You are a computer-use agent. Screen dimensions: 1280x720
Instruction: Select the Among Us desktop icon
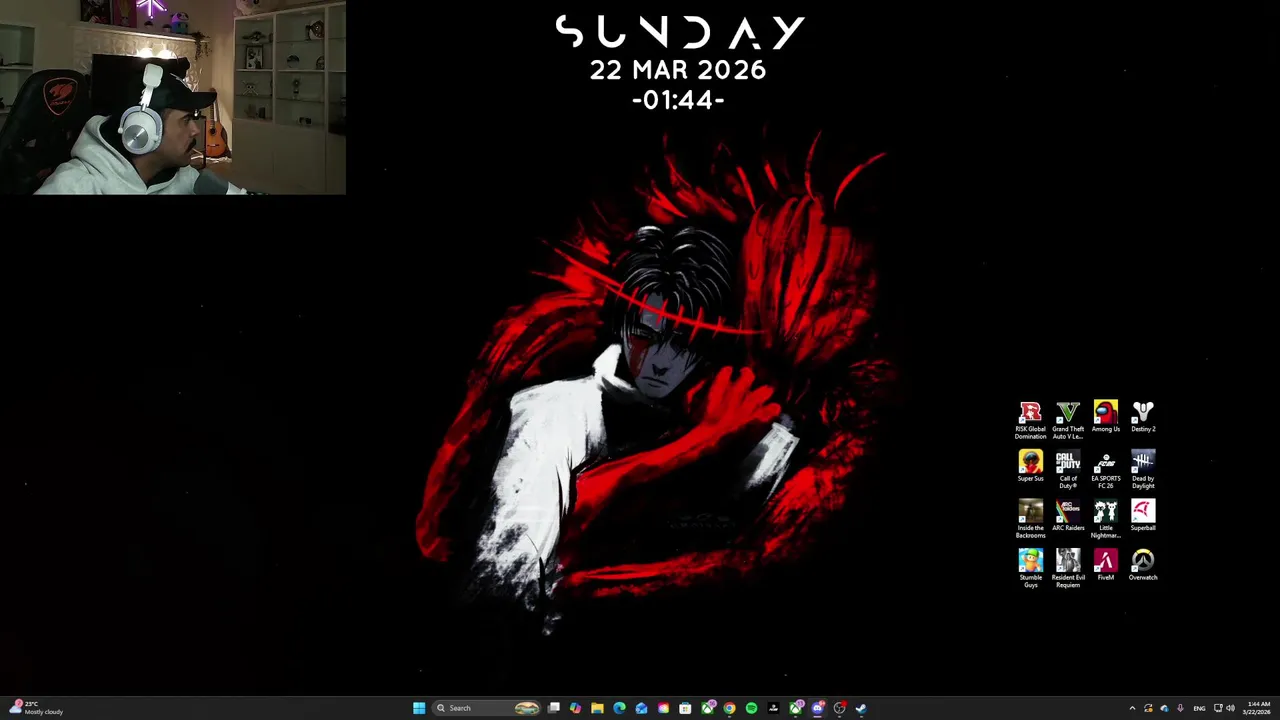coord(1105,417)
